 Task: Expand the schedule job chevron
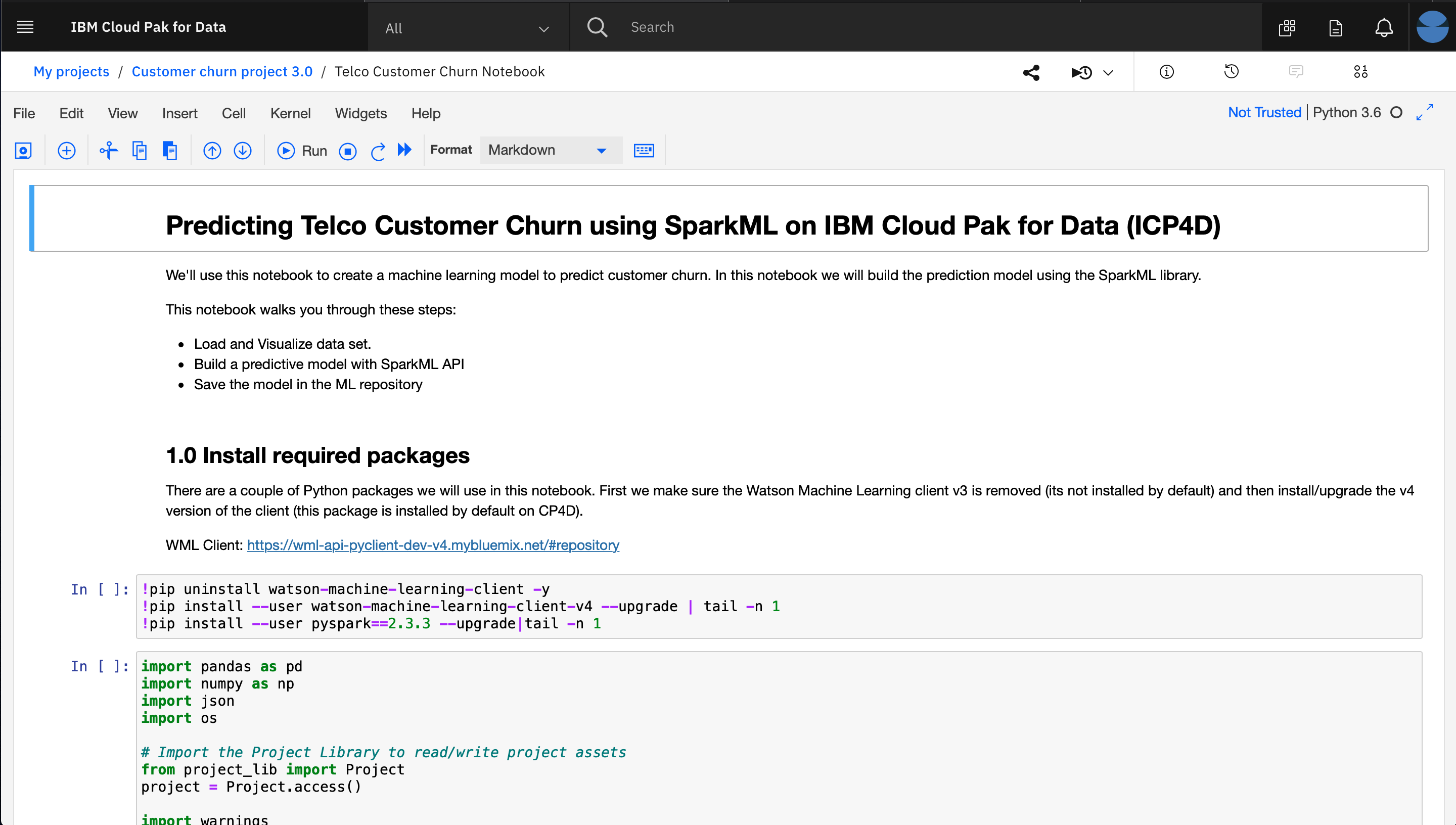(x=1108, y=72)
